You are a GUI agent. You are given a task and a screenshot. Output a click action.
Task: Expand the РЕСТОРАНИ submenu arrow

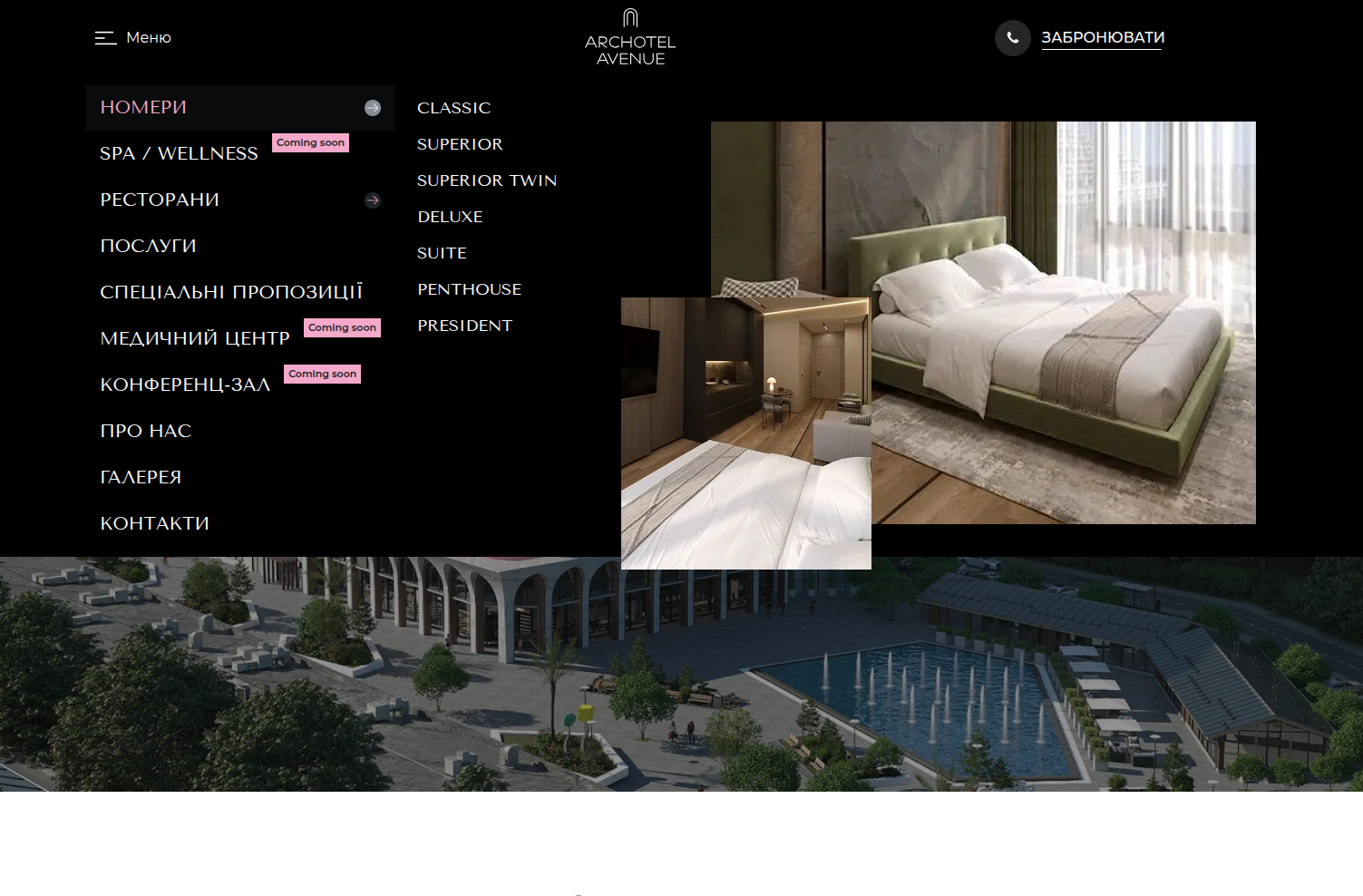point(373,200)
